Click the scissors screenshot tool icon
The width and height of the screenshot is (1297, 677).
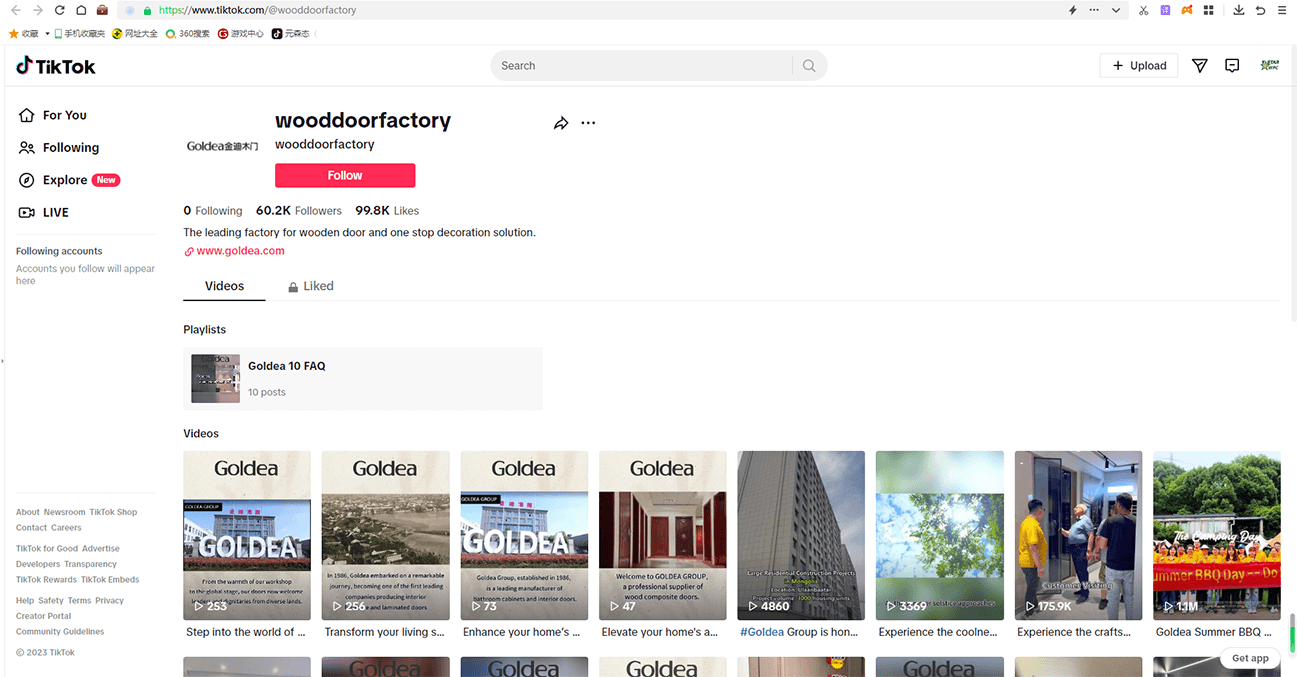(x=1144, y=10)
